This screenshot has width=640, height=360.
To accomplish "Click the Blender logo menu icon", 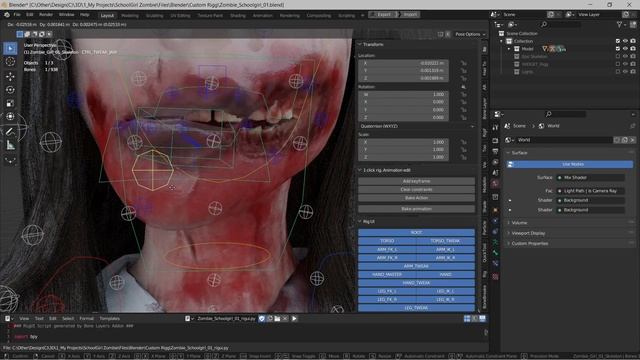I will (x=7, y=15).
